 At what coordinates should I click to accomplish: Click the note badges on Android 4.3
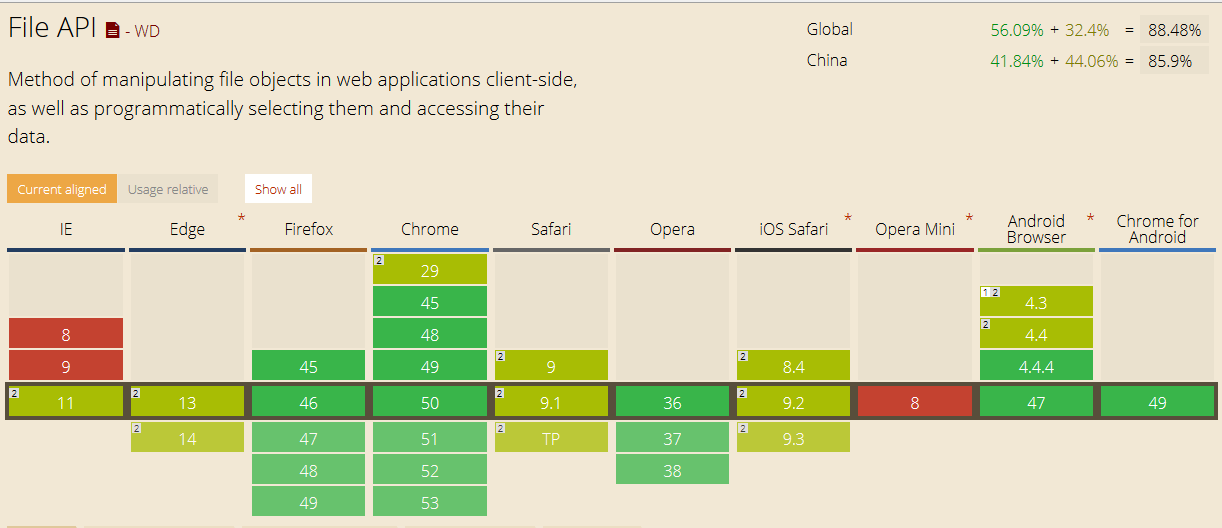pos(990,292)
